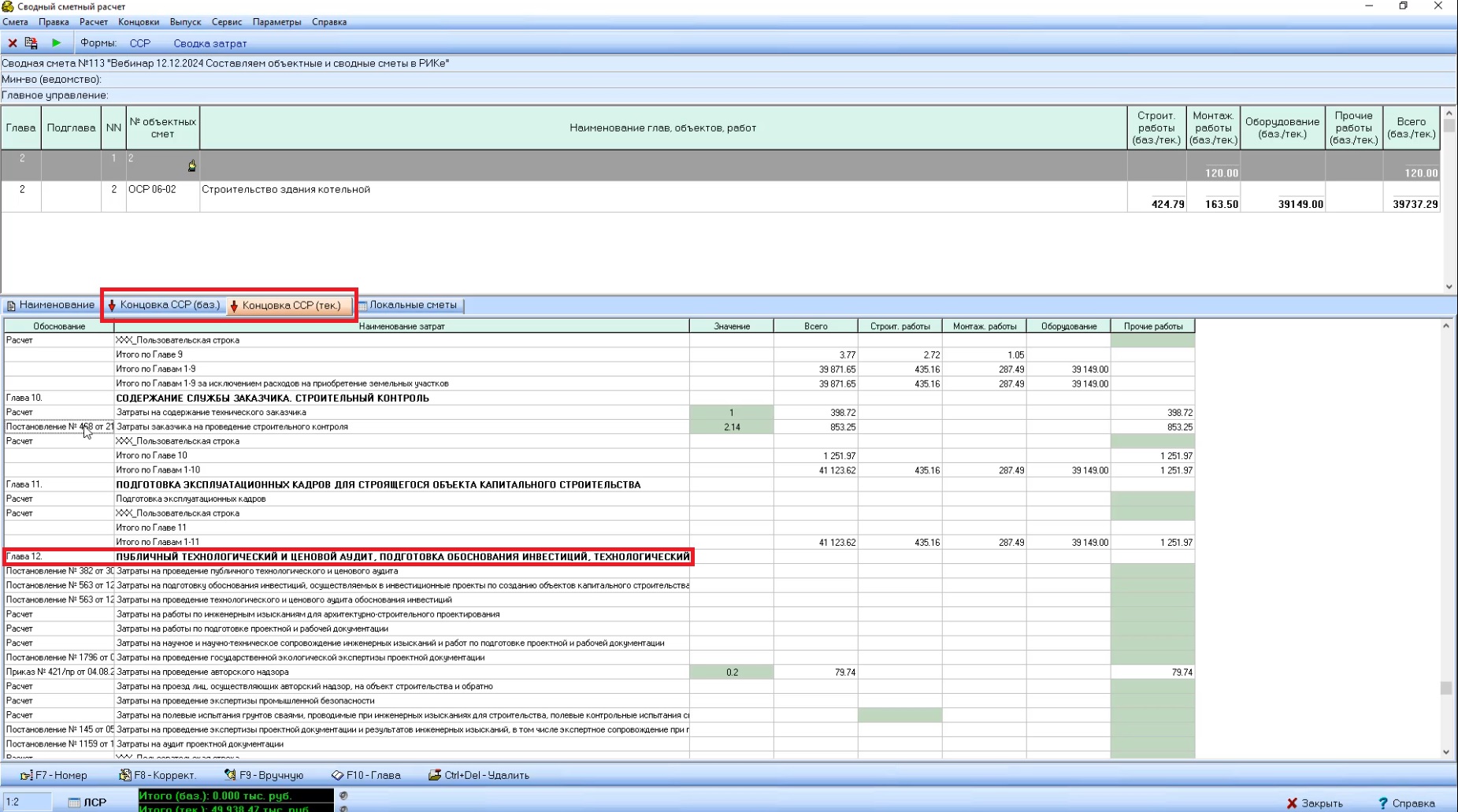Click the Справка button in the bottom bar
This screenshot has height=812, width=1458.
(x=1407, y=803)
